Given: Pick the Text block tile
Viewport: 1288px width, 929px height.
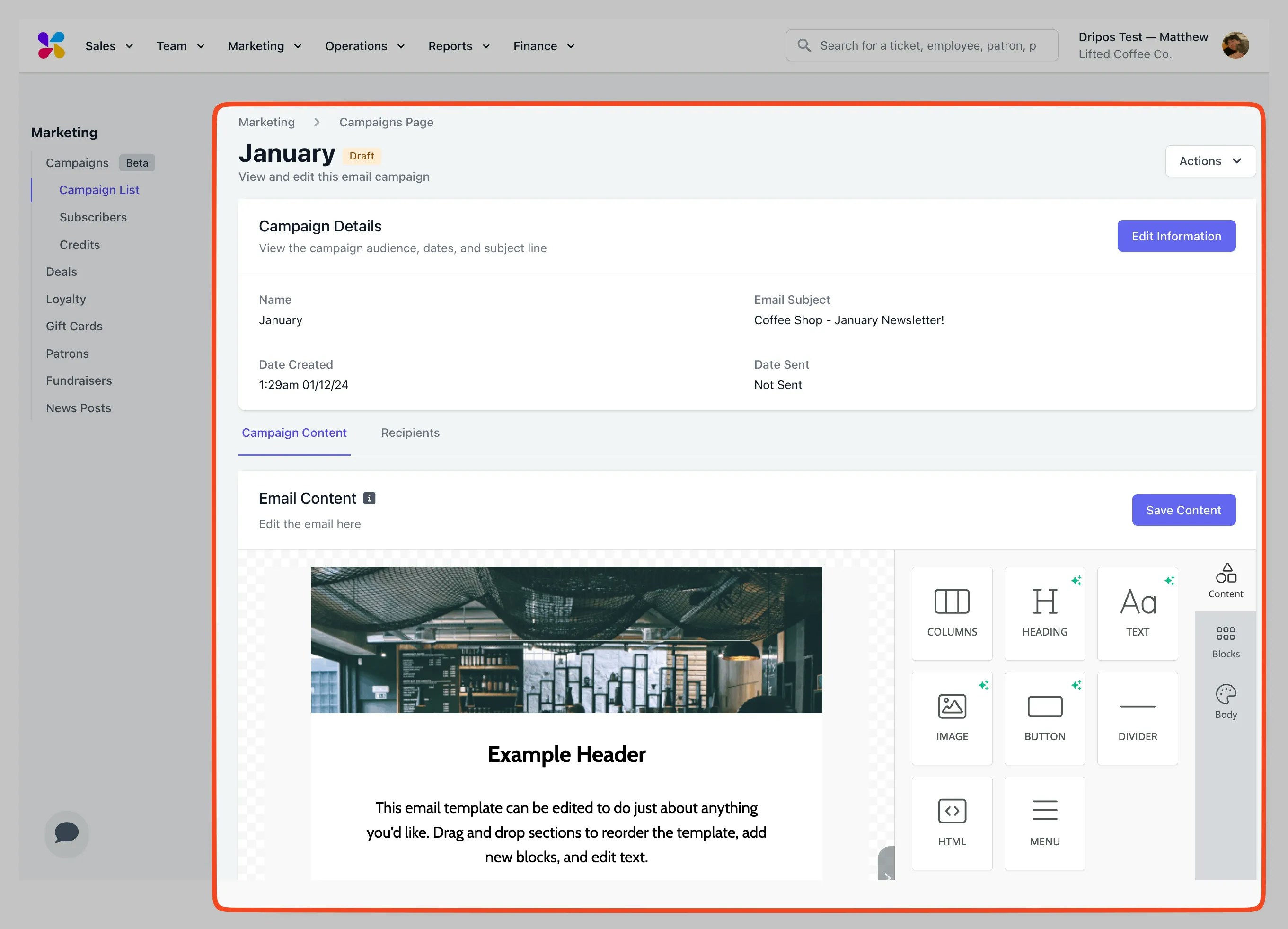Looking at the screenshot, I should tap(1137, 613).
